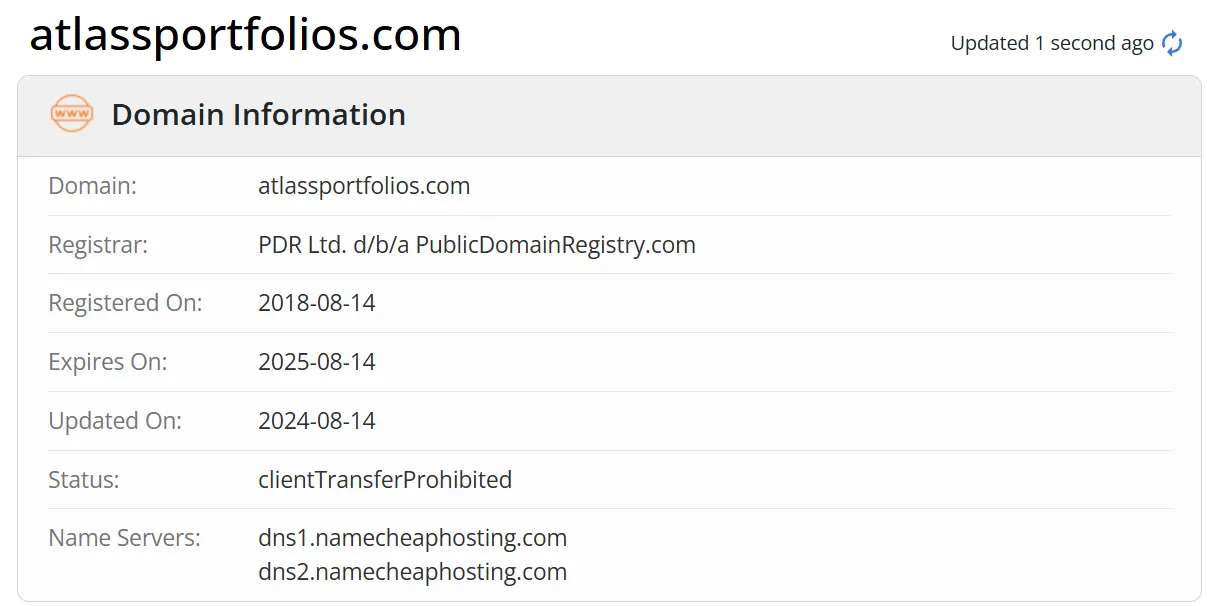Click the 'Registered On:' label
The width and height of the screenshot is (1207, 606).
click(x=125, y=303)
